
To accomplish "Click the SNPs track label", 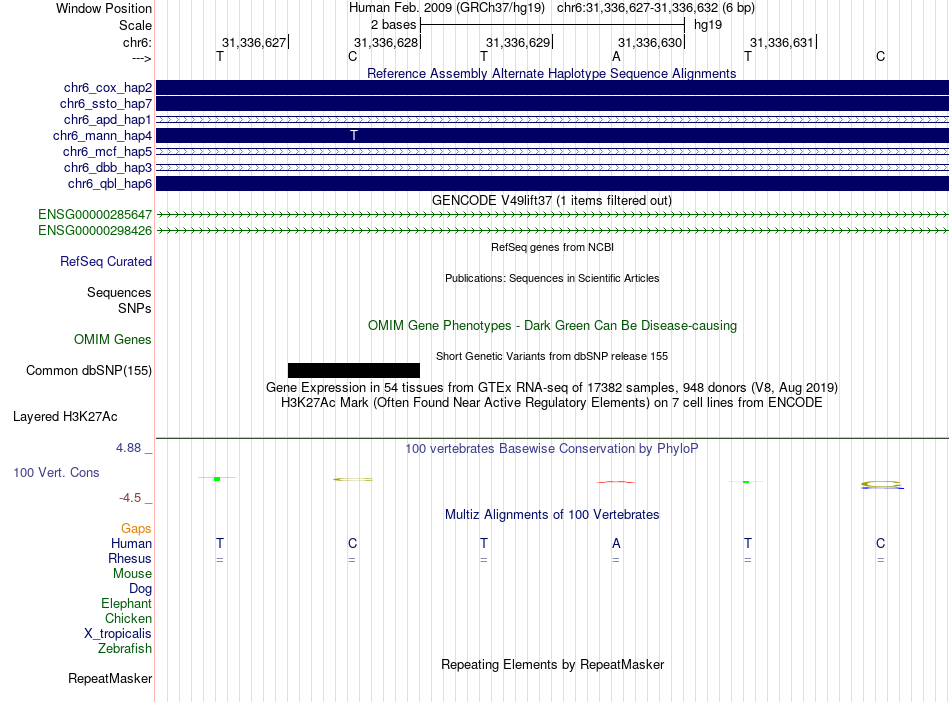I will coord(135,308).
